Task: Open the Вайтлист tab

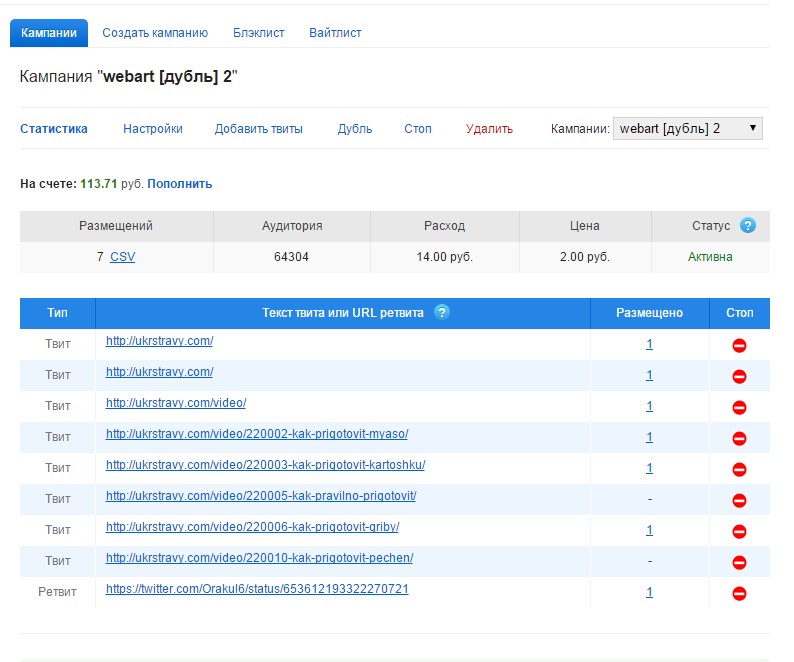Action: [x=335, y=33]
